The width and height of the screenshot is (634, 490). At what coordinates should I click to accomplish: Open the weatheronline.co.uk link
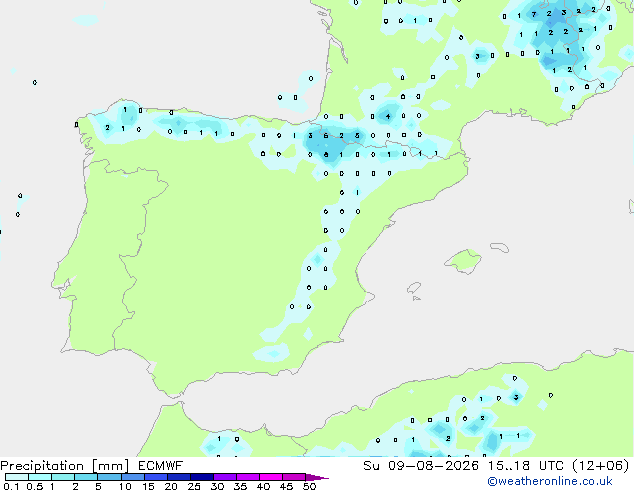(x=550, y=481)
